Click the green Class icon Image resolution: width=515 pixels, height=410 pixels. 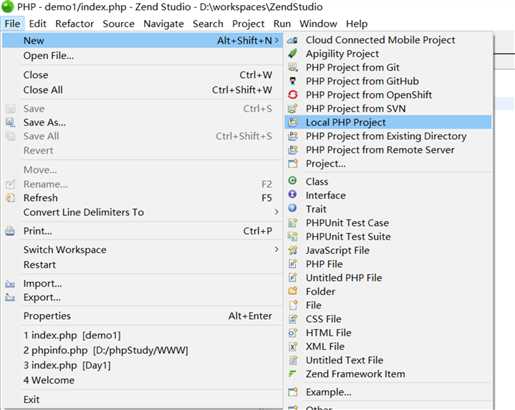click(292, 181)
